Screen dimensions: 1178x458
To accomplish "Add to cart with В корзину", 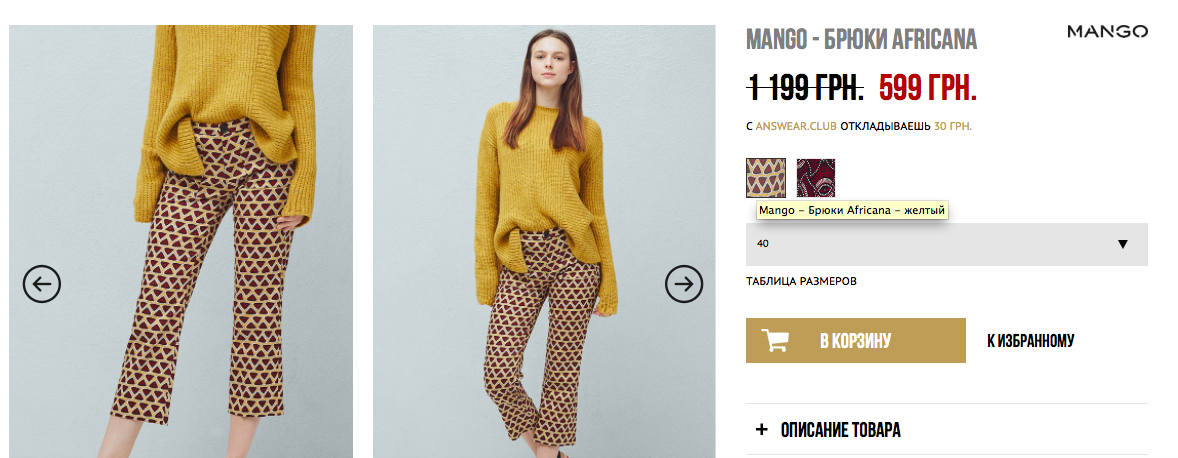I will click(x=856, y=341).
